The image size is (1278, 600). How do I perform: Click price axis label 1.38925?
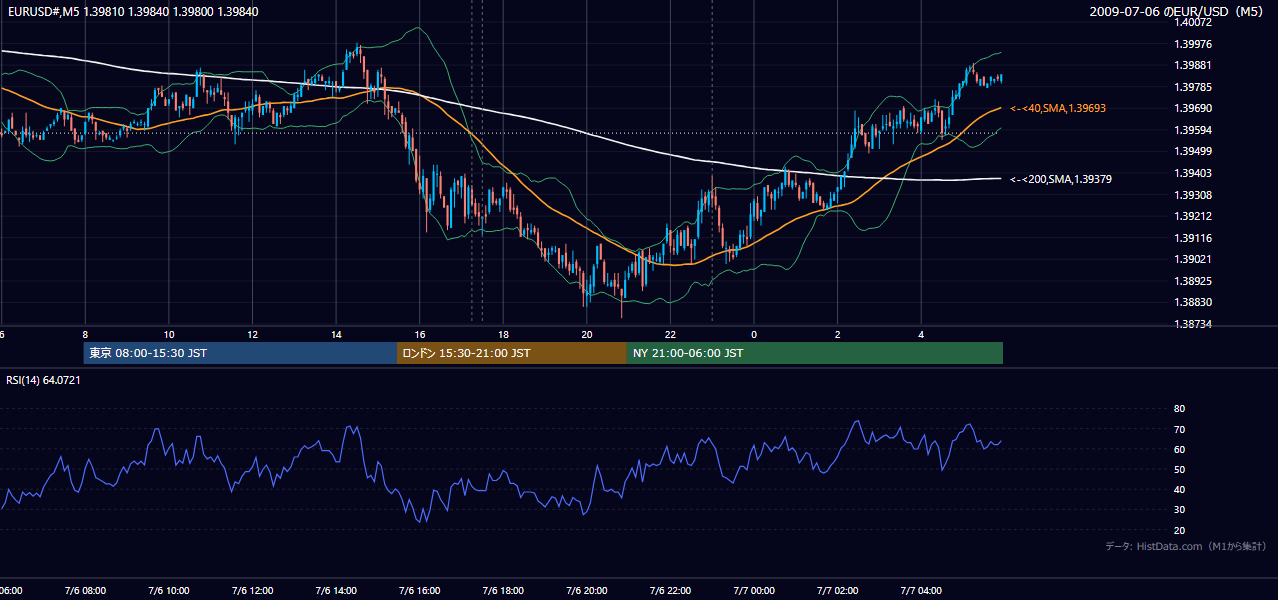(x=1194, y=281)
